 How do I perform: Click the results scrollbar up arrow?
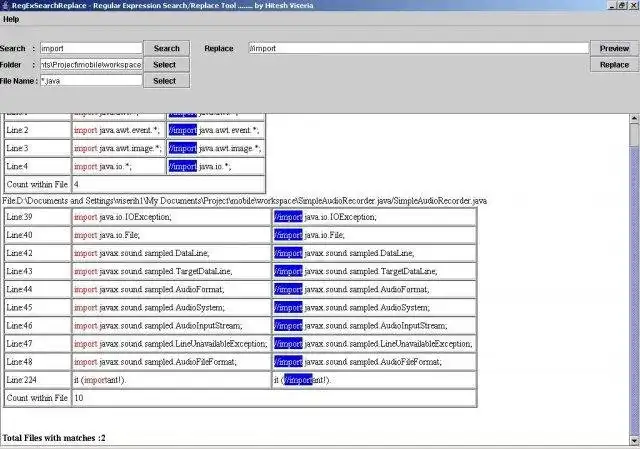[x=634, y=118]
